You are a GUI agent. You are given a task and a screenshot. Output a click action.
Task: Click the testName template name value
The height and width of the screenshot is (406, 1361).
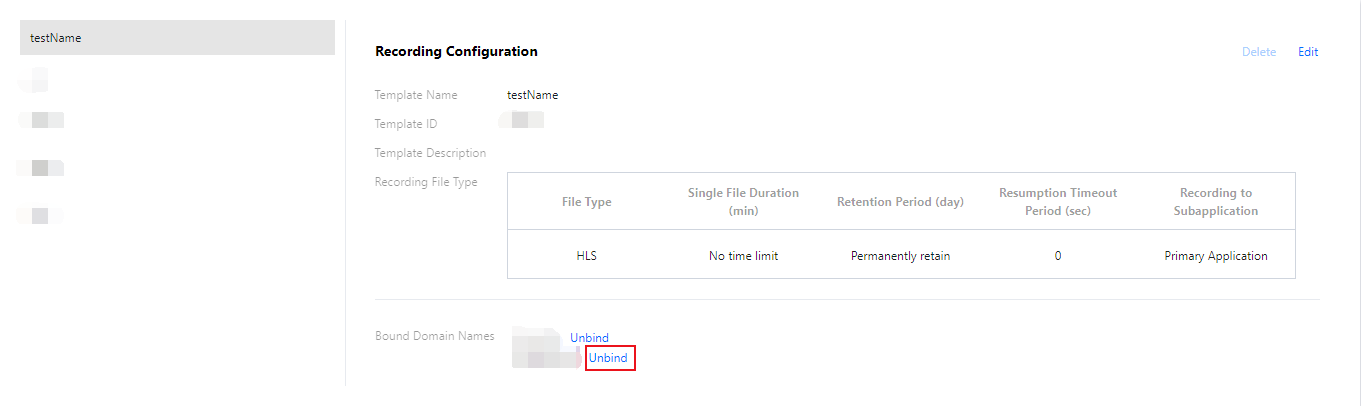(532, 95)
